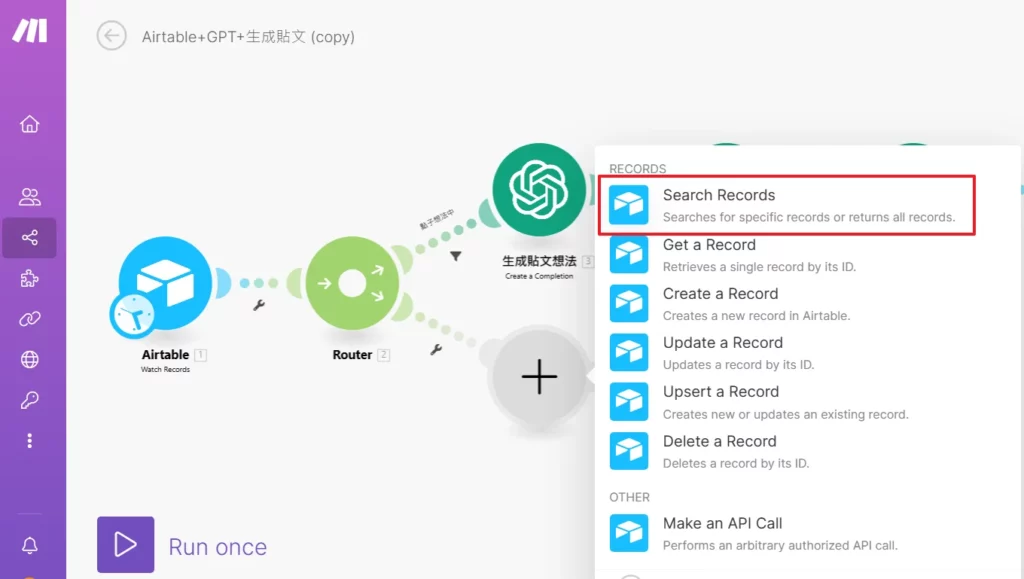
Task: Go to Home via the sidebar icon
Action: [x=29, y=124]
